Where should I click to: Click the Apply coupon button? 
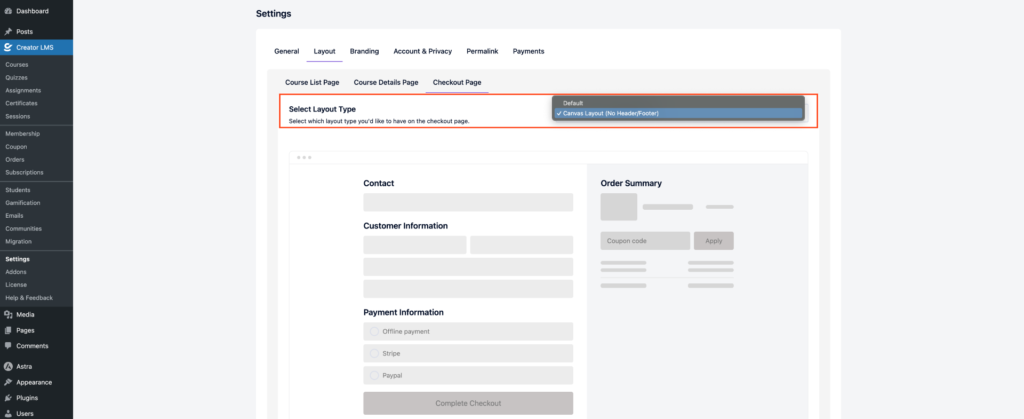713,241
